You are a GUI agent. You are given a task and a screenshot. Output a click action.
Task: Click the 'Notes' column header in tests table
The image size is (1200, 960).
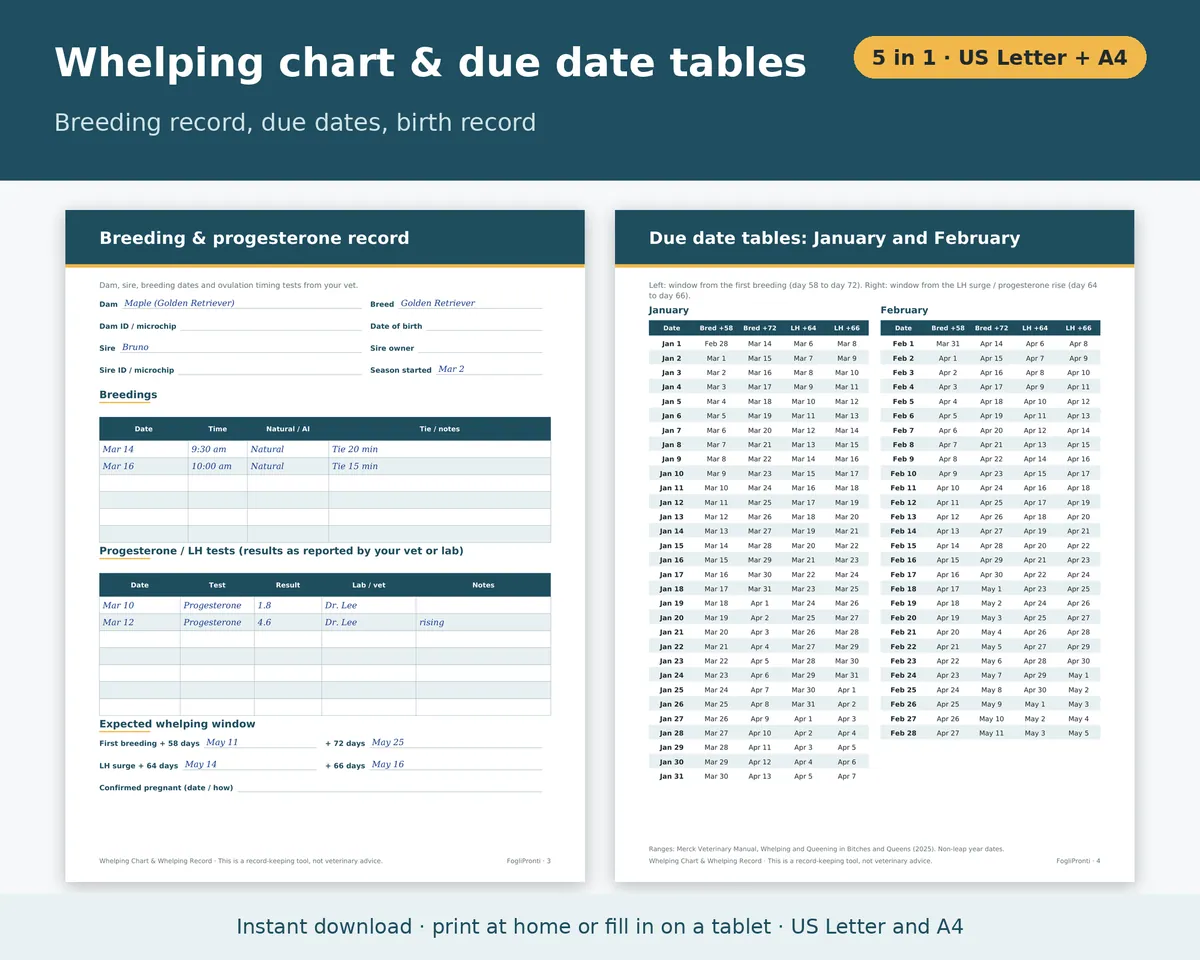click(483, 585)
